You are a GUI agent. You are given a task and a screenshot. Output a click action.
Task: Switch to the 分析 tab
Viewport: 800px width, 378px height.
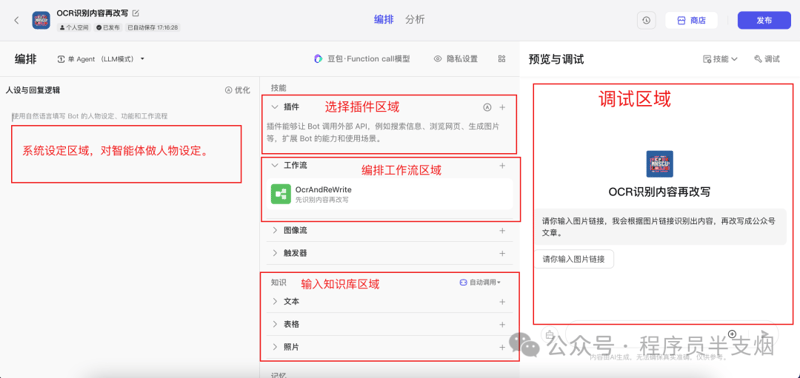coord(415,20)
